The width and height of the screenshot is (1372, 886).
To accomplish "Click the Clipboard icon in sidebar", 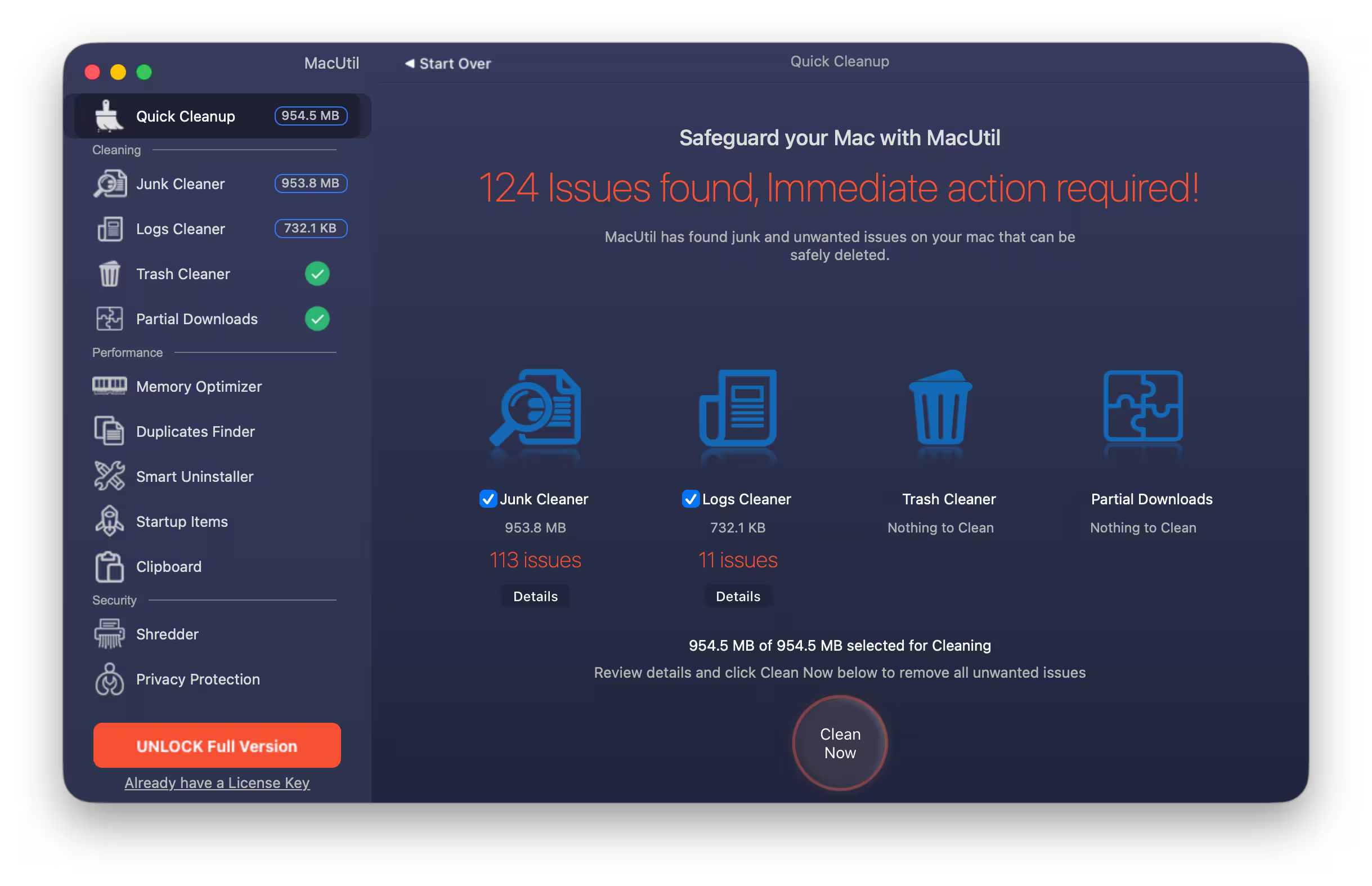I will [x=109, y=566].
